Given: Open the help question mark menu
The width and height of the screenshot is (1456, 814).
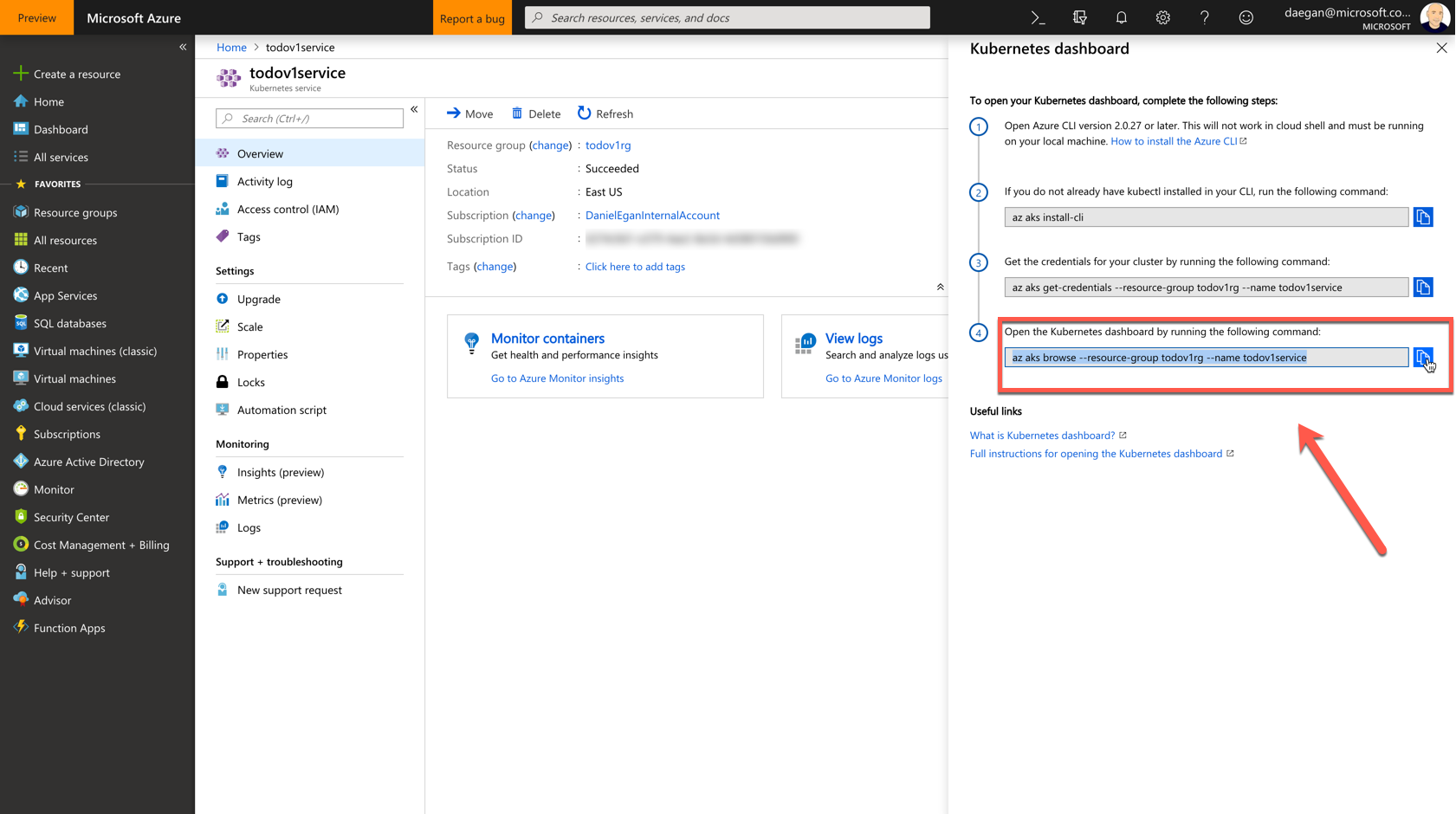Looking at the screenshot, I should (x=1204, y=17).
